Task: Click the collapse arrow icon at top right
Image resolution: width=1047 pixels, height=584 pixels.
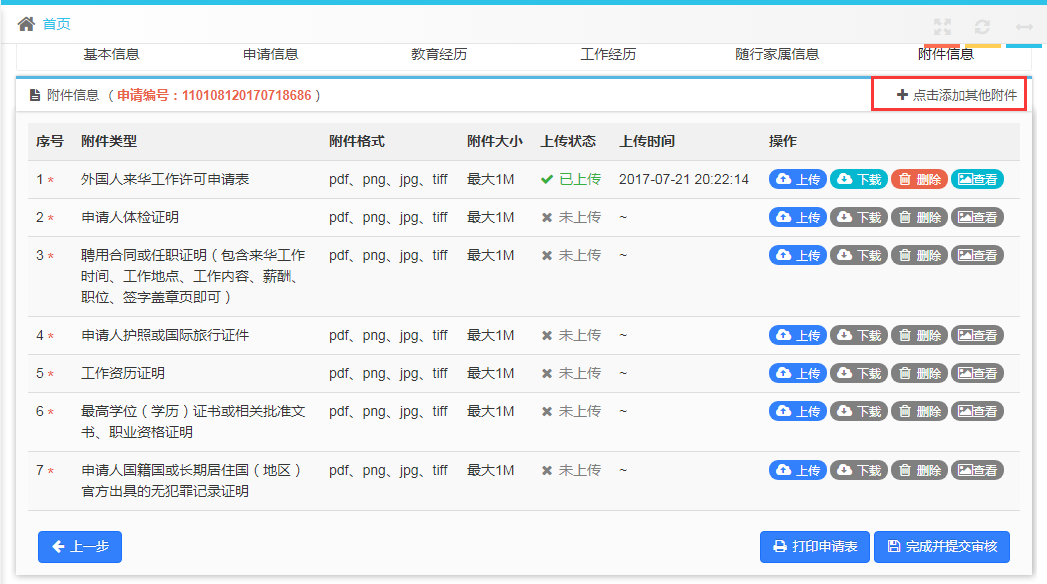Action: [1023, 26]
